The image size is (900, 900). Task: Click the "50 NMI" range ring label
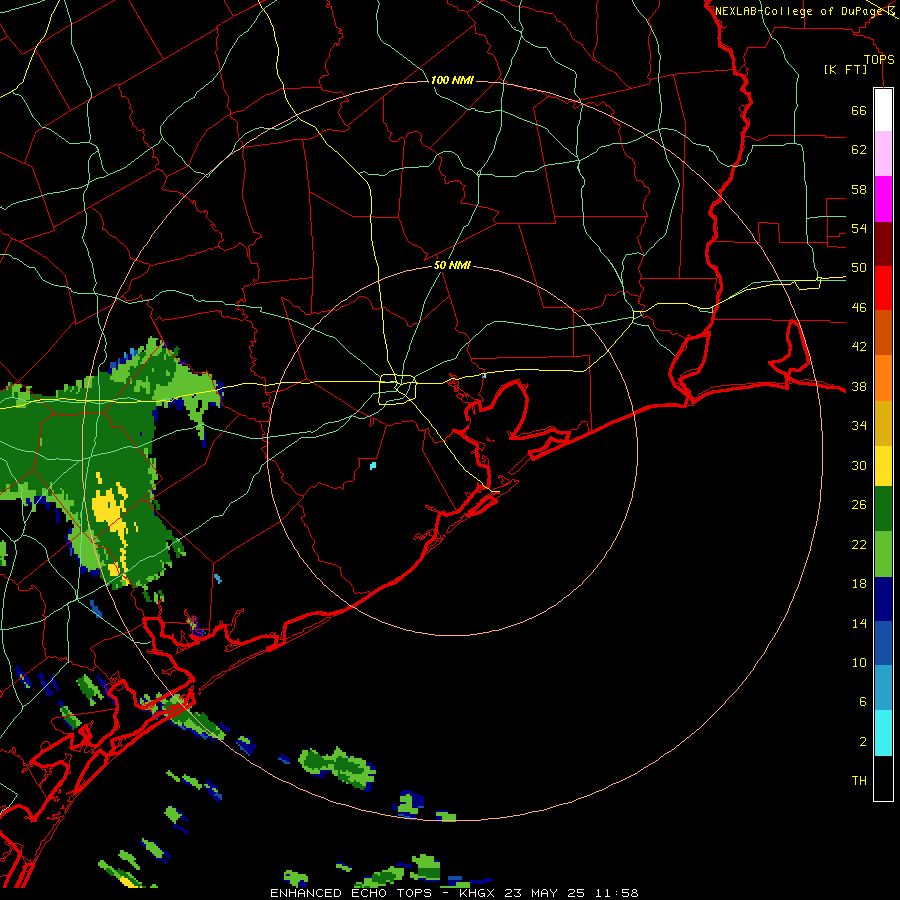click(452, 265)
